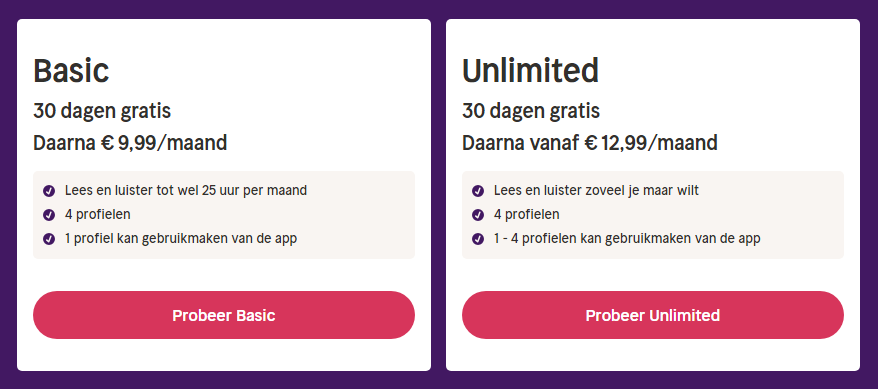The height and width of the screenshot is (389, 878).
Task: Click 30 dagen gratis under Basic
Action: [x=102, y=111]
